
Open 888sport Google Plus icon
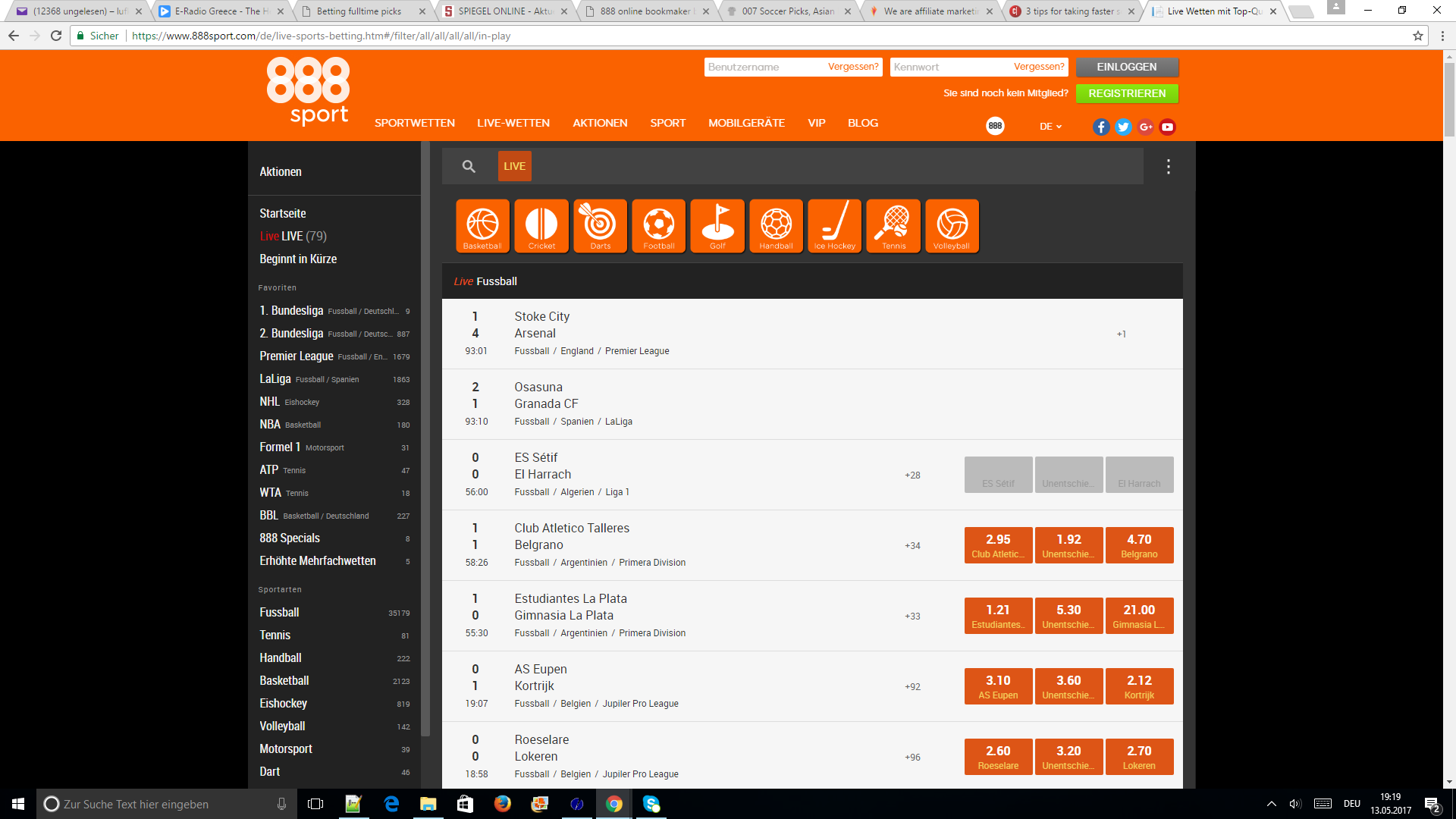(1145, 127)
